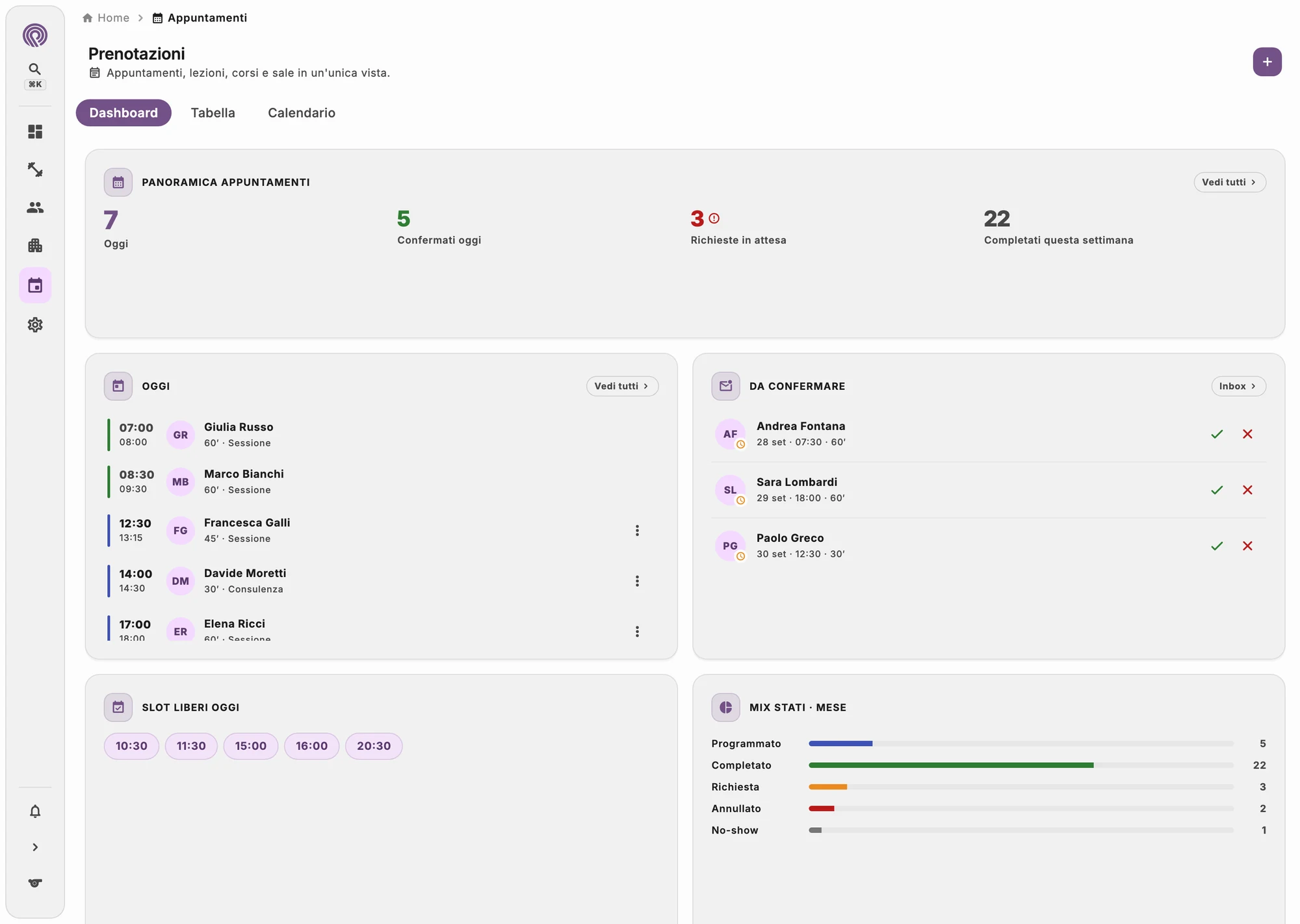
Task: Open the notifications bell icon
Action: (x=35, y=811)
